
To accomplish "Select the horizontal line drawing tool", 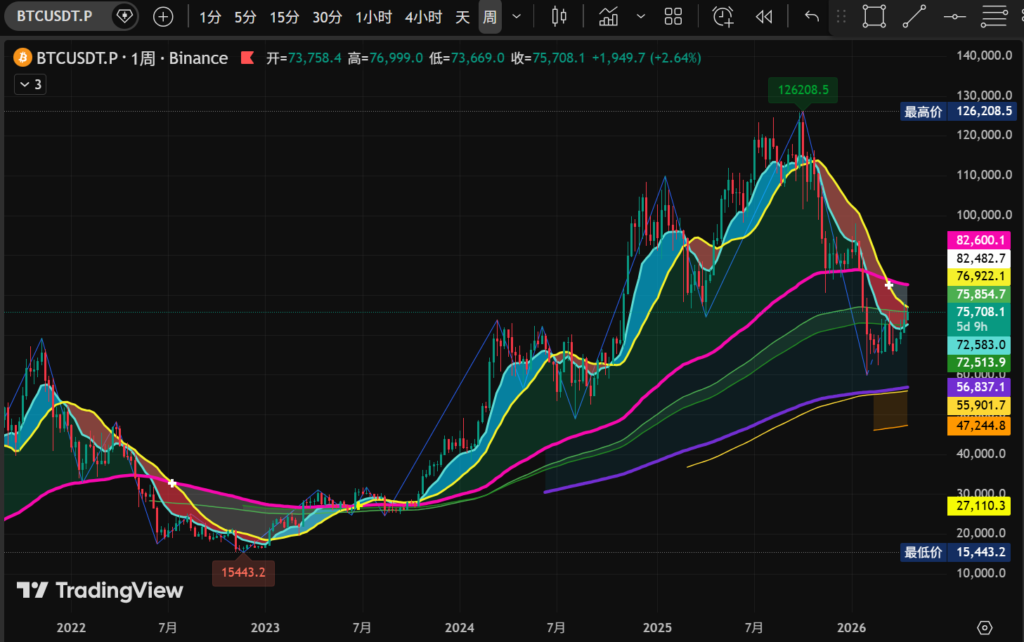I will coord(954,16).
